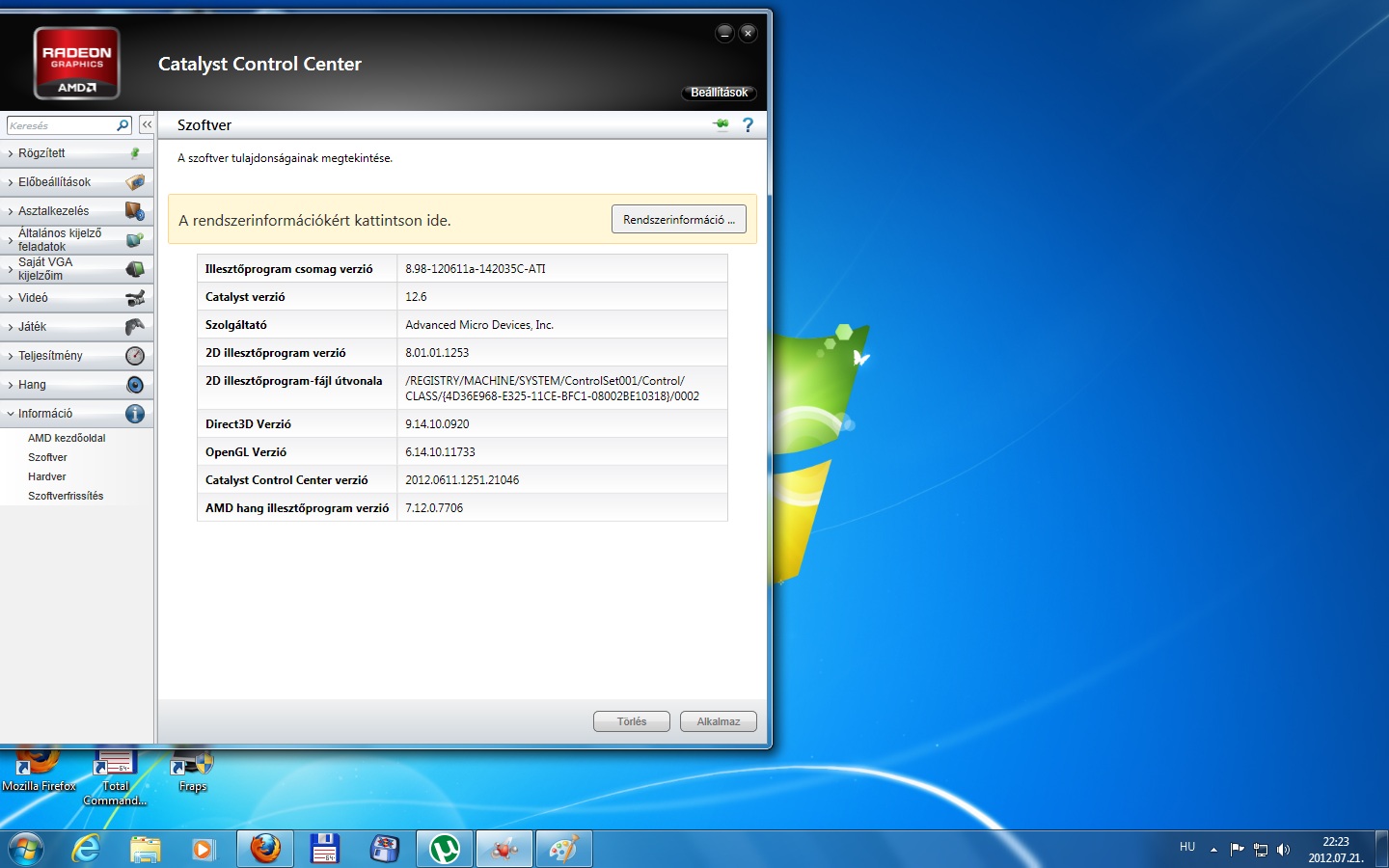
Task: Click the Action Center flag icon
Action: click(x=1237, y=850)
